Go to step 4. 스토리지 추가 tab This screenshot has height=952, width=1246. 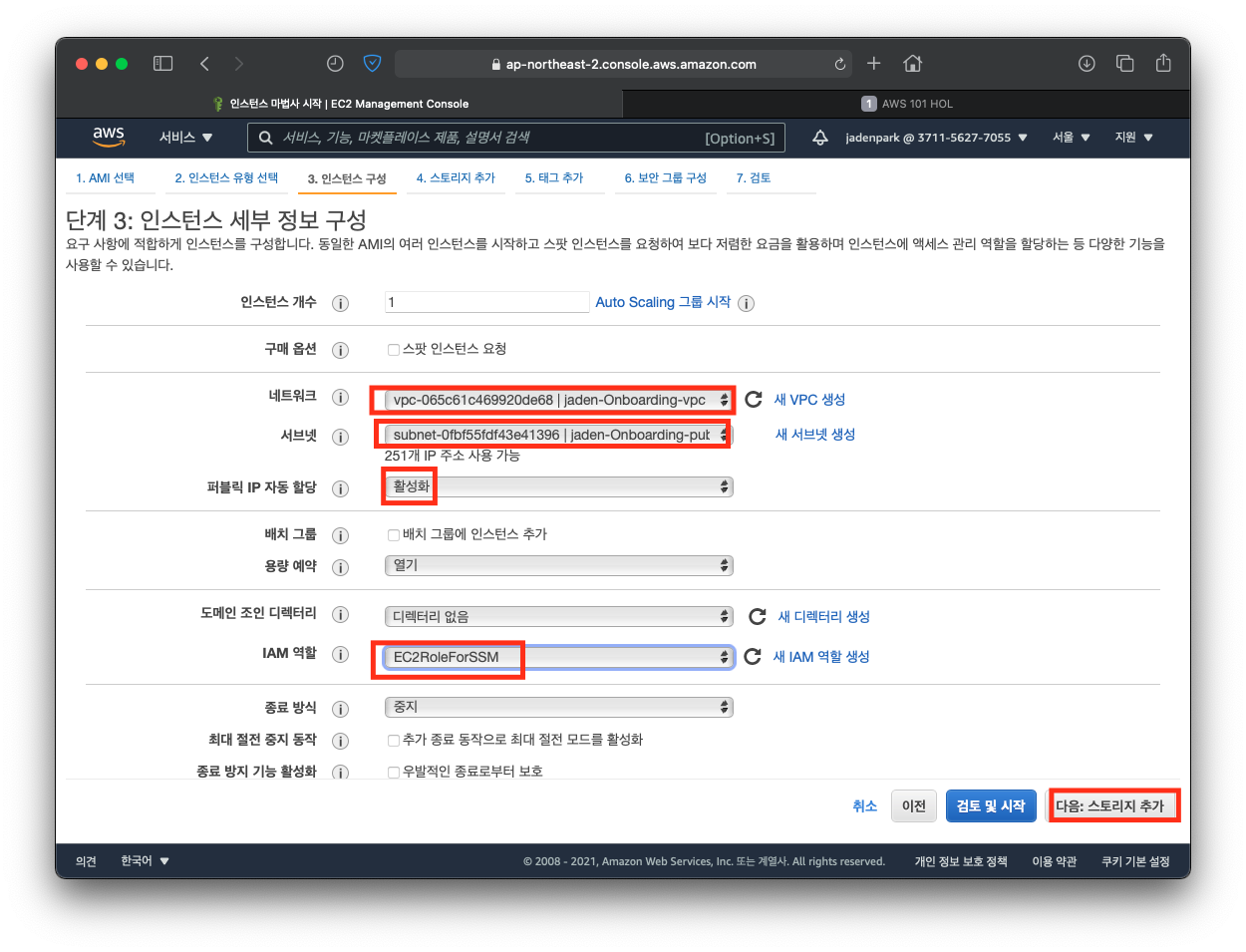click(x=456, y=177)
